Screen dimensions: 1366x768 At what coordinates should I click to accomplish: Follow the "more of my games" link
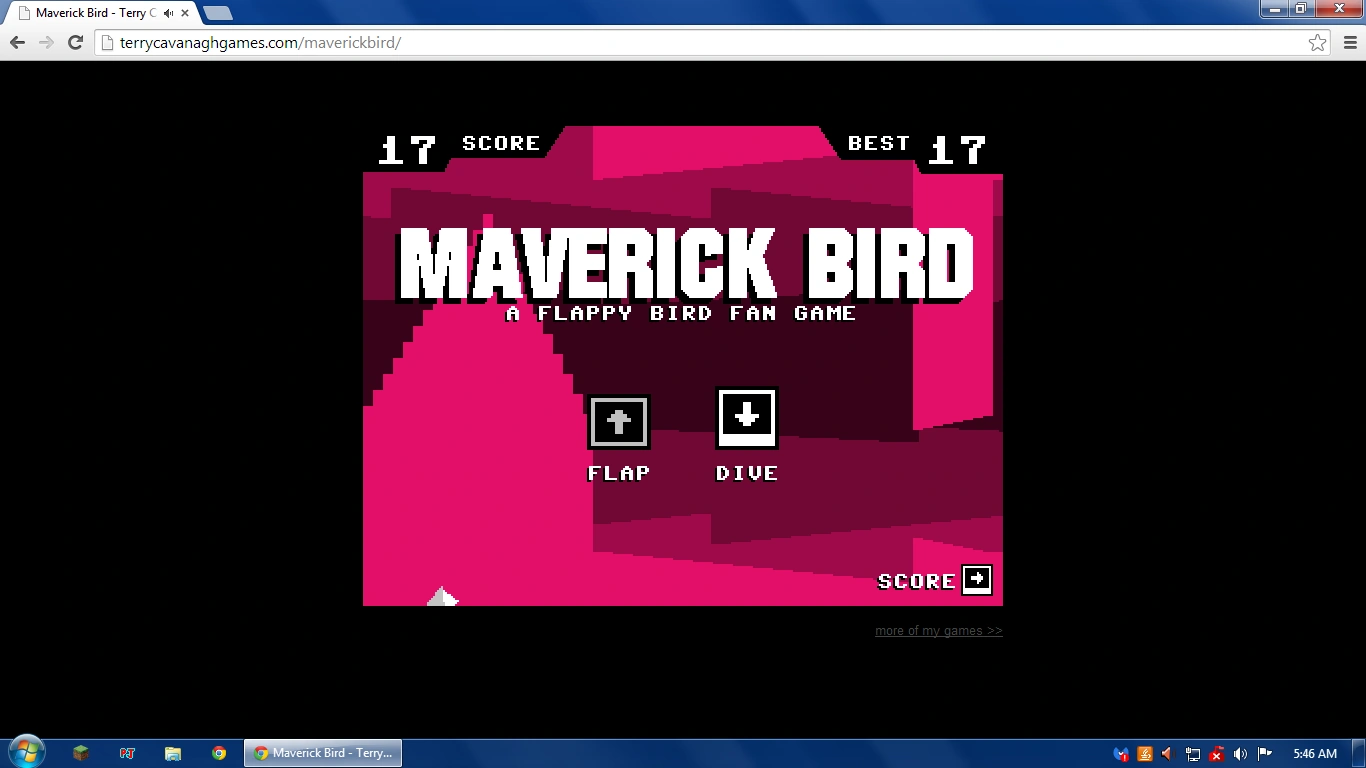point(938,631)
